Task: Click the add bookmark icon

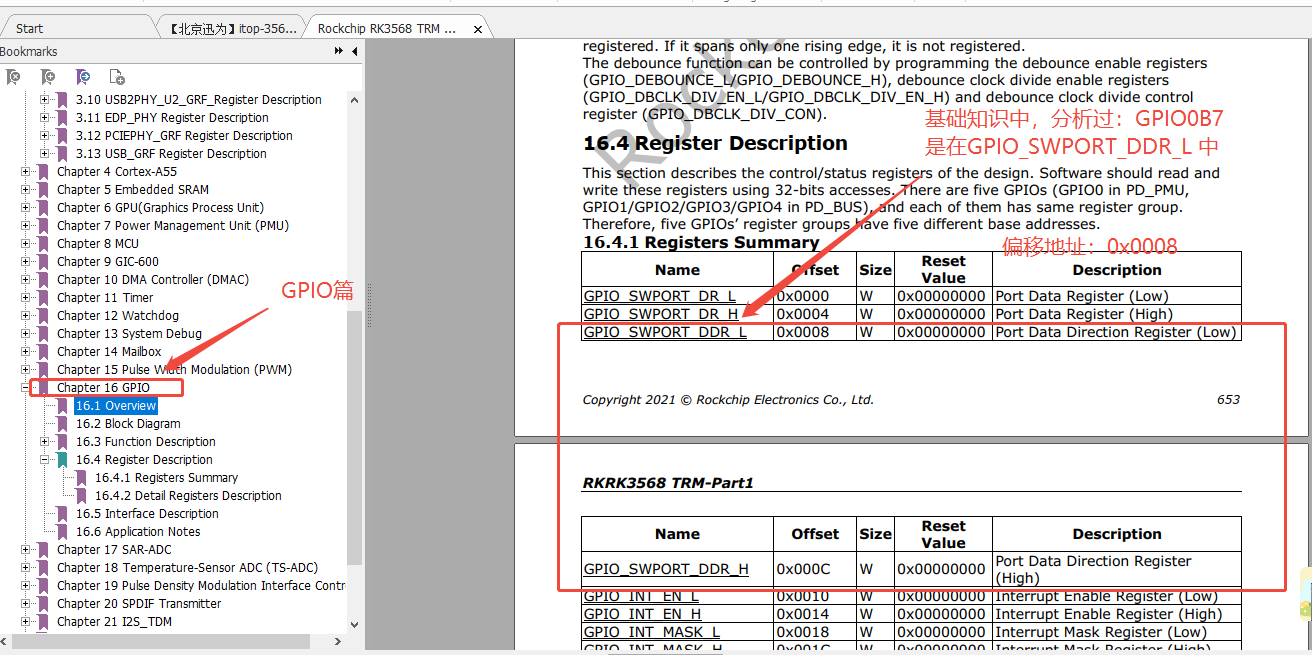Action: pos(47,76)
